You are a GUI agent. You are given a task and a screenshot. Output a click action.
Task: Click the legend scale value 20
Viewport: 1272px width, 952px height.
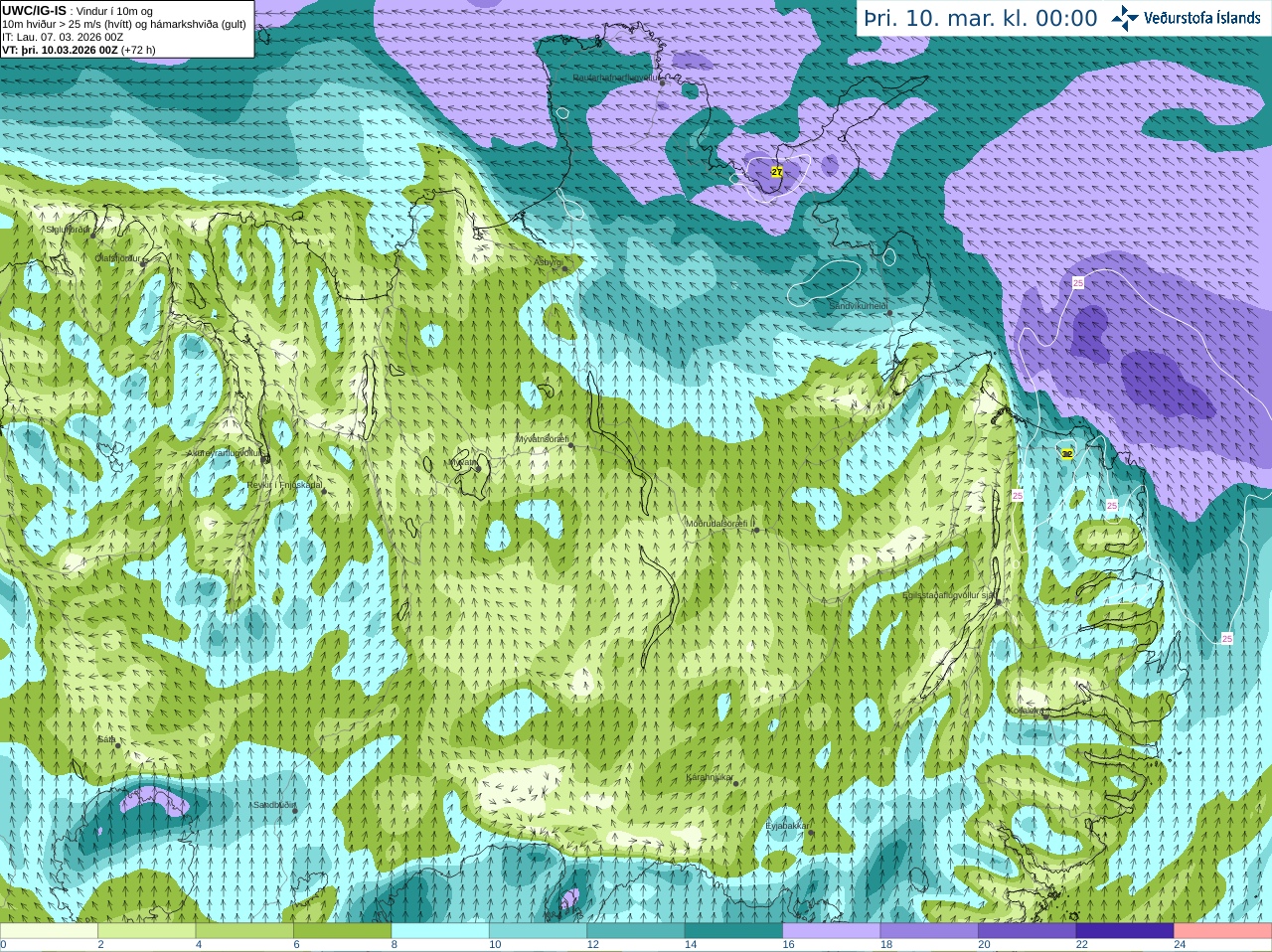(984, 945)
